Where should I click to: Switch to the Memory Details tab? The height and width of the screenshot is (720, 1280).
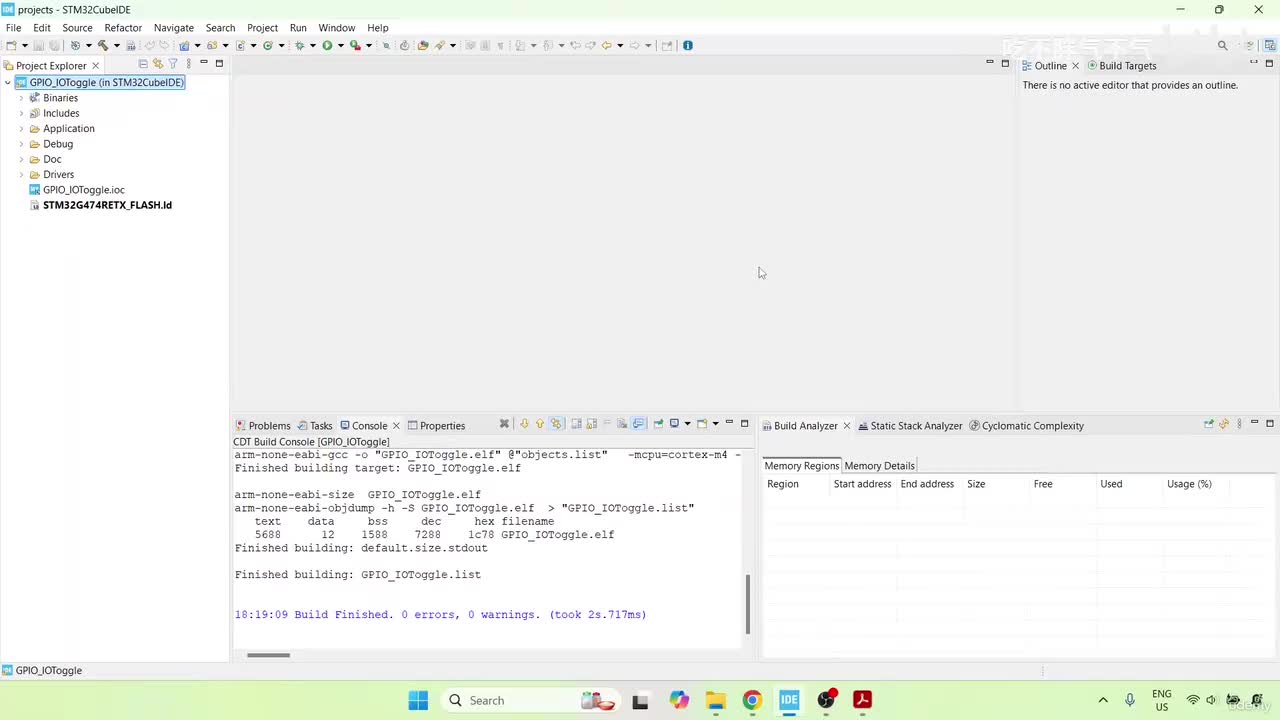(x=879, y=465)
